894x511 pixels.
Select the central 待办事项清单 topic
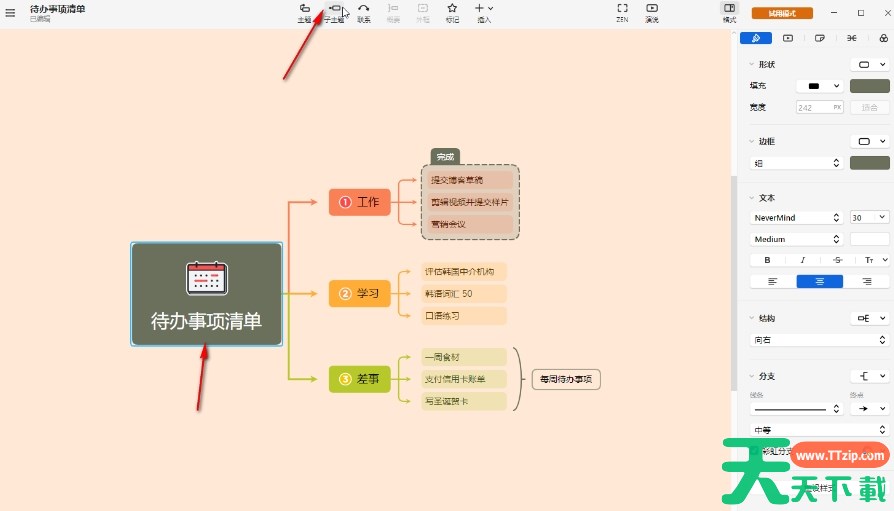(206, 294)
